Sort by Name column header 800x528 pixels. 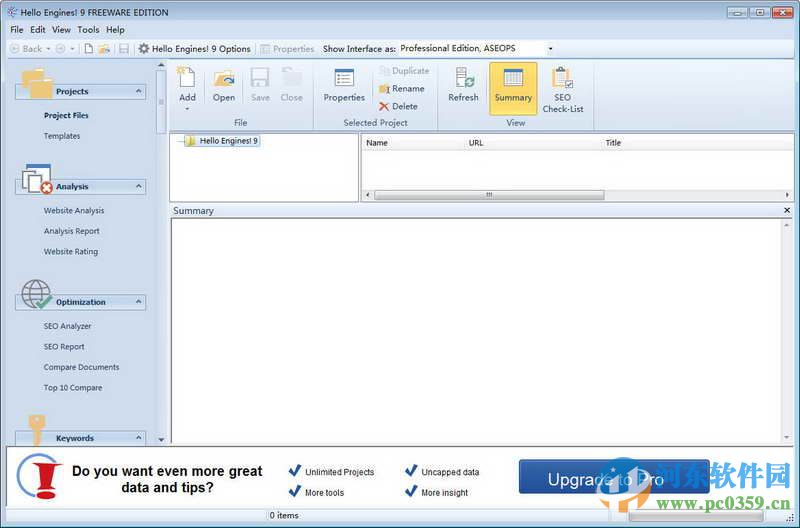(377, 143)
